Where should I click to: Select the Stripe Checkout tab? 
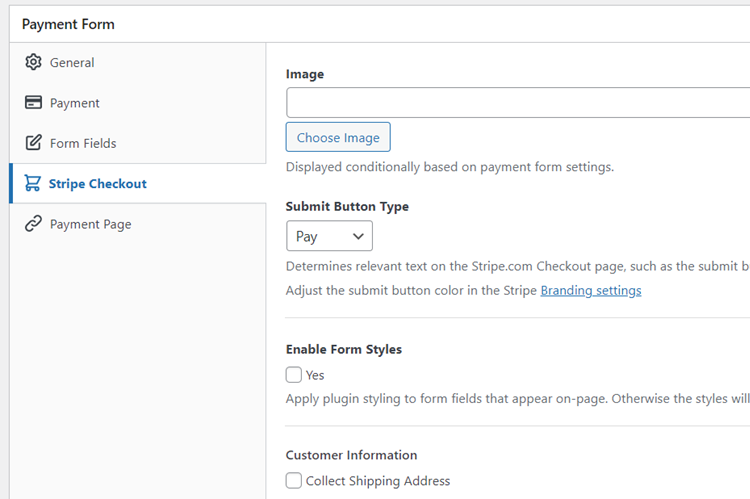(x=138, y=184)
